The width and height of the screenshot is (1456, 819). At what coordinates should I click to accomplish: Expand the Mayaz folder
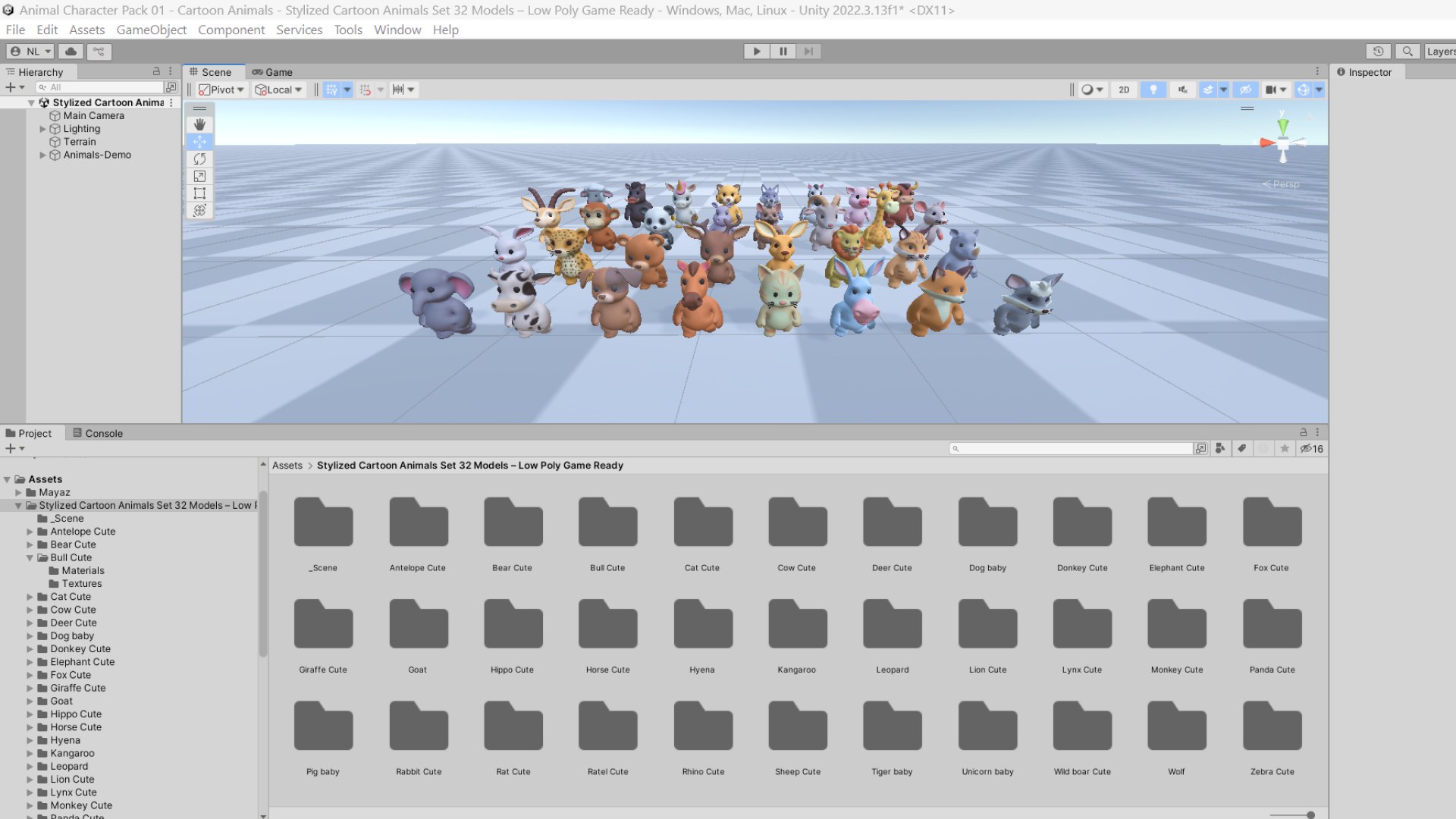18,492
